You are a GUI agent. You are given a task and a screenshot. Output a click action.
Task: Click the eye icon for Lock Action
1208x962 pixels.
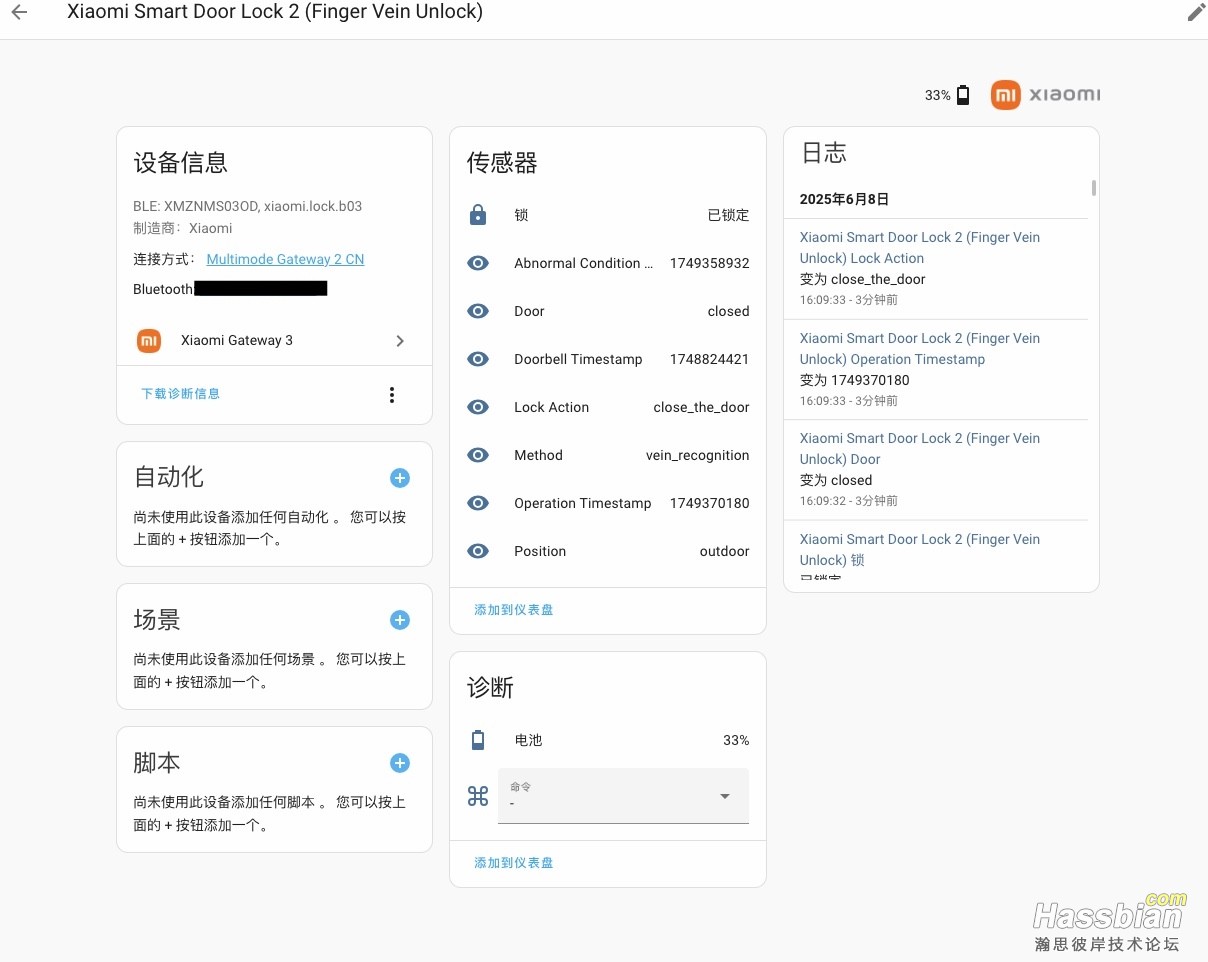(478, 407)
